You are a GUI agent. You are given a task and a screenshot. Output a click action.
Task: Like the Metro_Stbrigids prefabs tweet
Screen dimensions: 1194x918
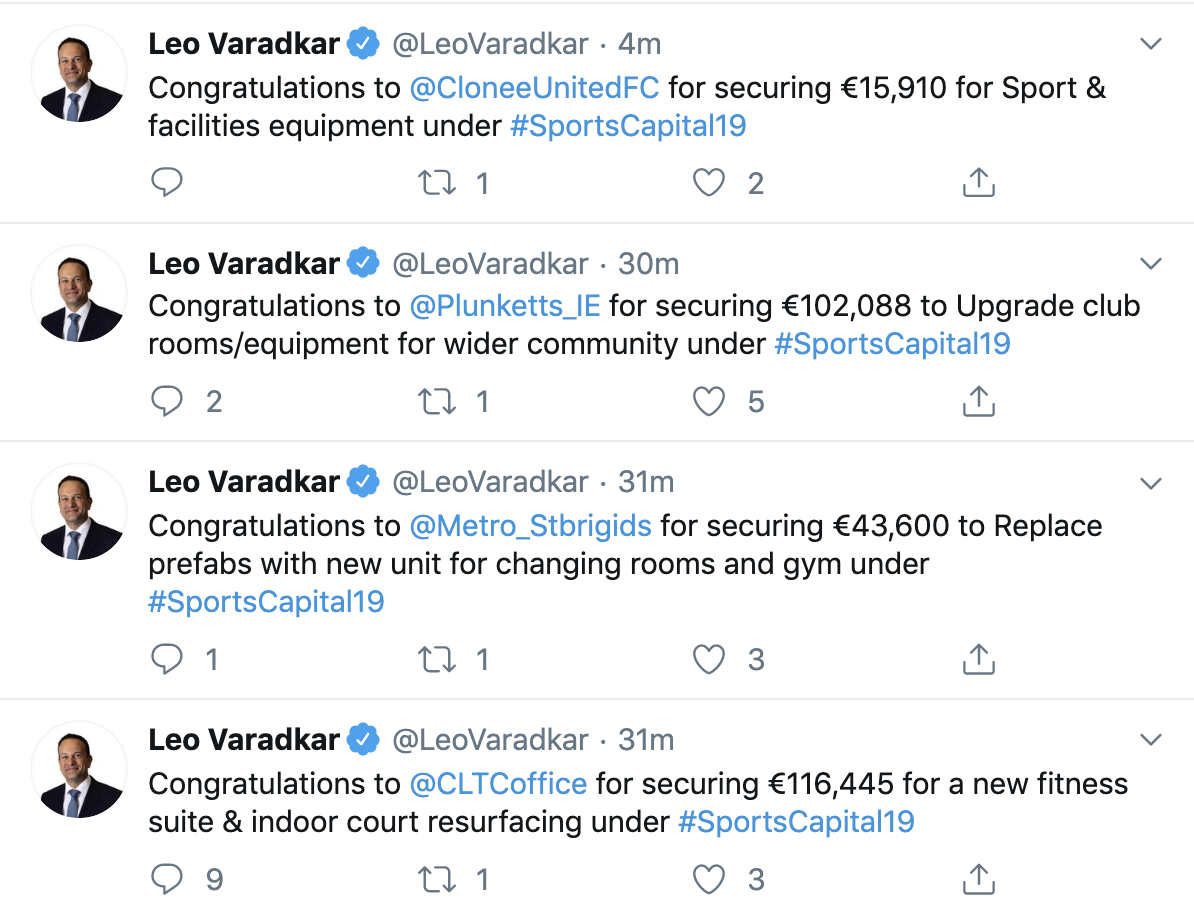(x=709, y=659)
